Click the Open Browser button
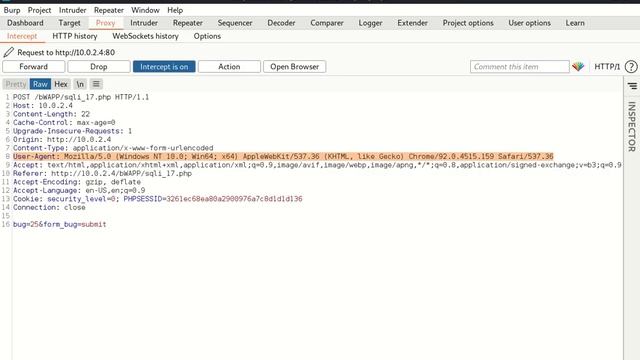 (295, 67)
